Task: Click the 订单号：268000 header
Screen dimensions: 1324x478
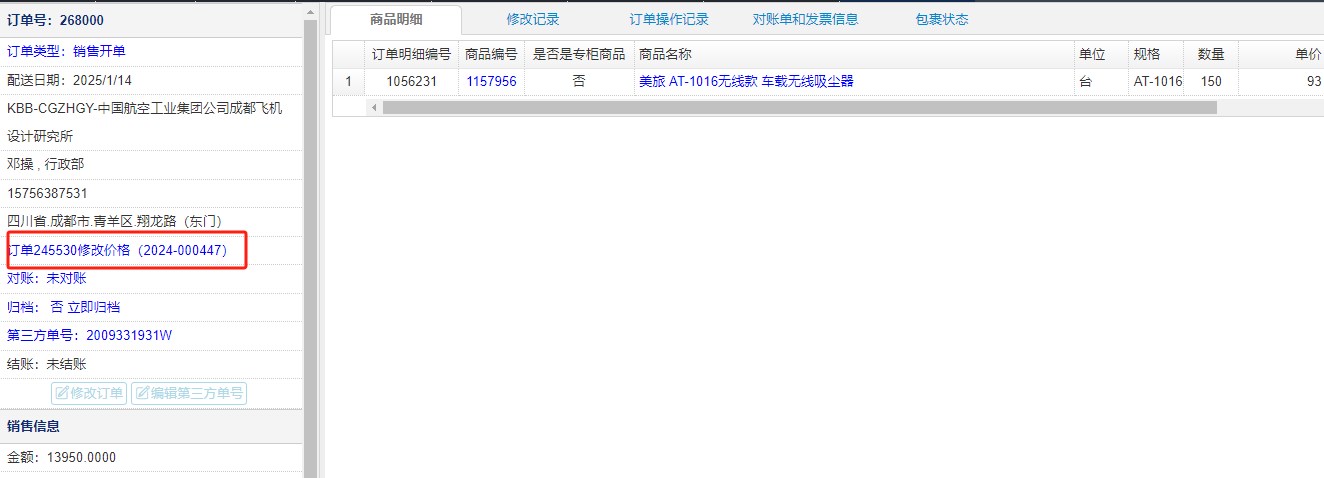Action: coord(55,20)
